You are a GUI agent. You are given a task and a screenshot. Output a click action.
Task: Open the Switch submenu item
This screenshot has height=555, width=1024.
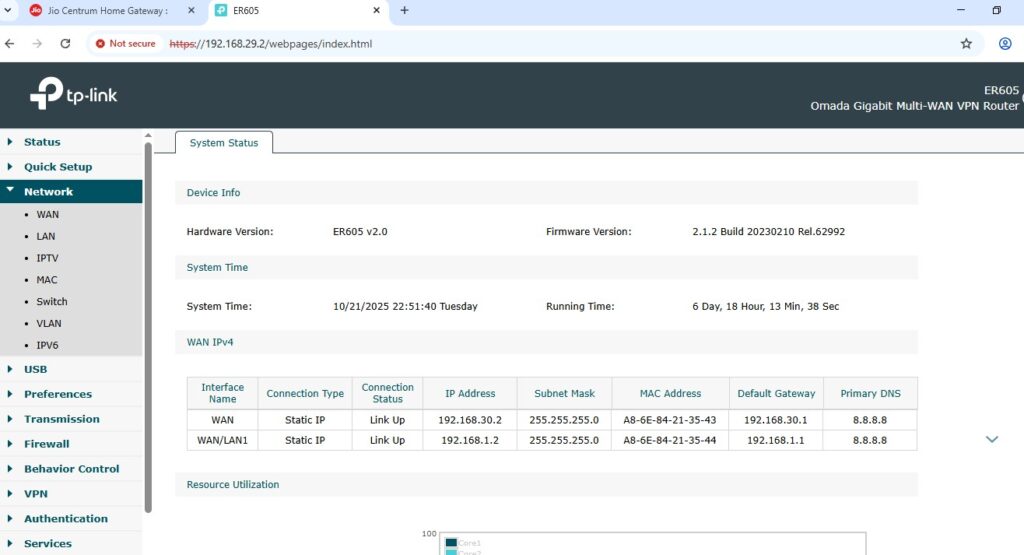click(x=52, y=301)
